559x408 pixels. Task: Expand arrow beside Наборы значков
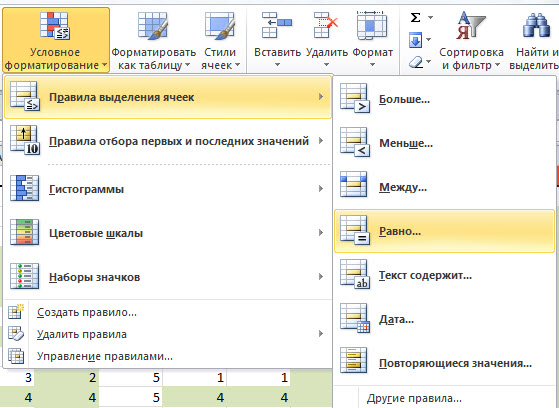(x=321, y=276)
